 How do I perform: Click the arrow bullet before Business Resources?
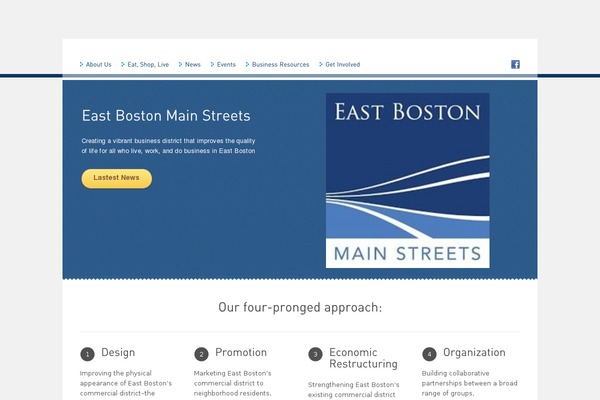247,64
